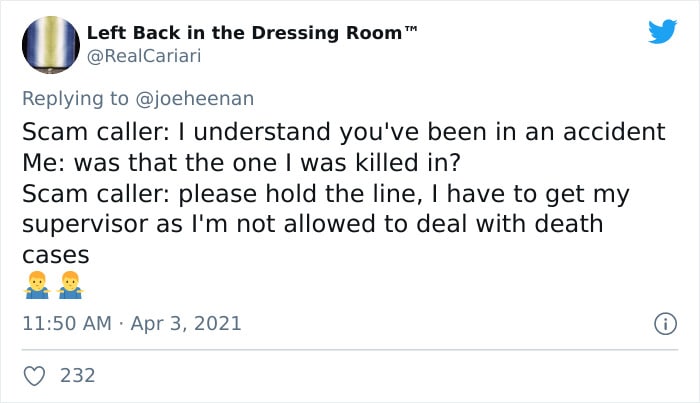Open the round striped profile avatar
This screenshot has height=403, width=700.
51,45
